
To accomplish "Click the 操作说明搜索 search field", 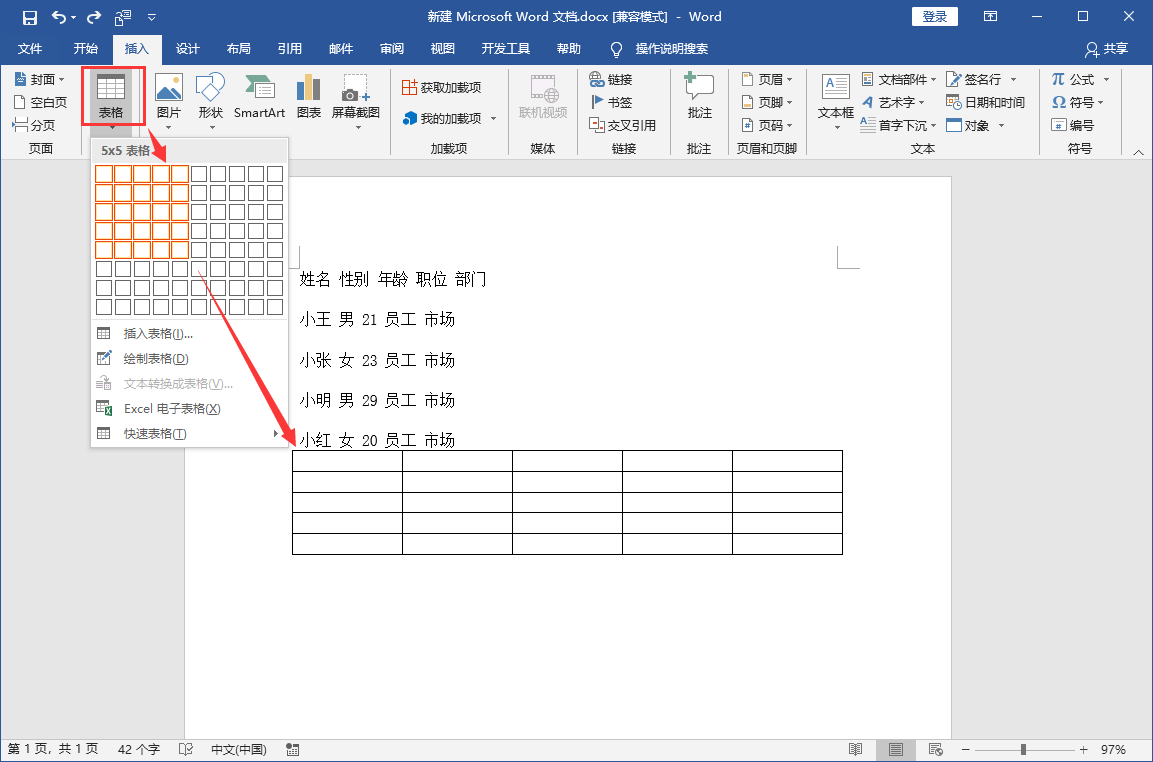I will (x=671, y=48).
